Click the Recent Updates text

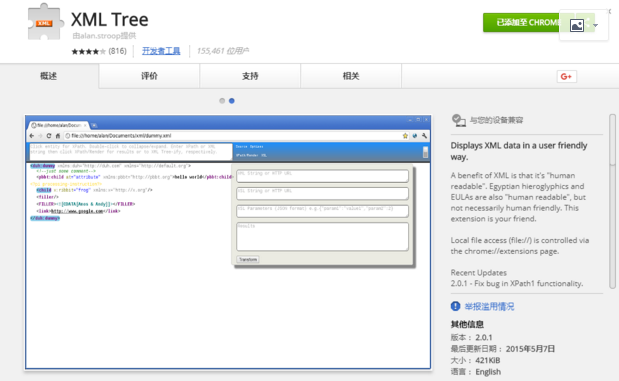click(x=478, y=272)
